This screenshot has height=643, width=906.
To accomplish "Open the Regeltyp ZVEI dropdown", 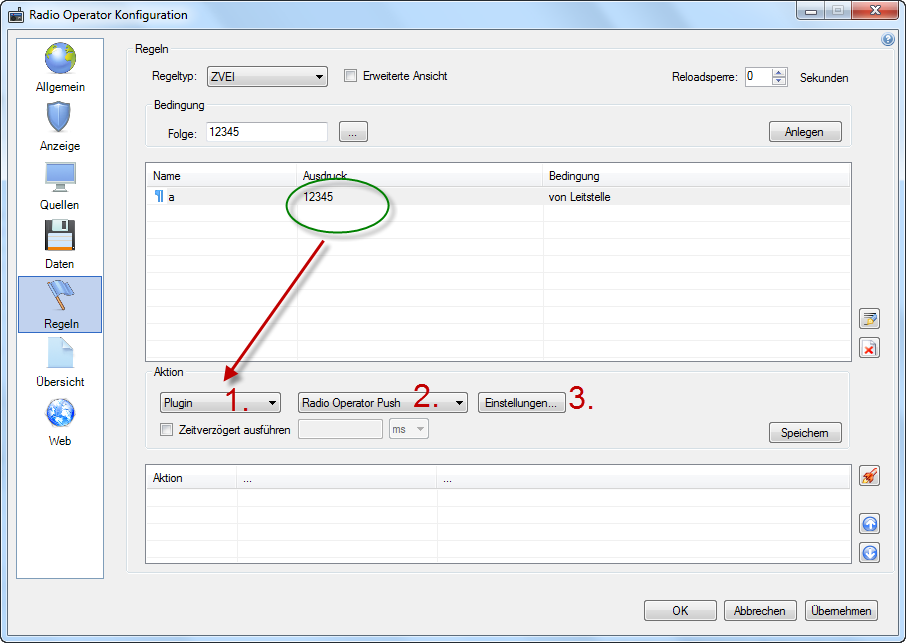I will pyautogui.click(x=267, y=76).
